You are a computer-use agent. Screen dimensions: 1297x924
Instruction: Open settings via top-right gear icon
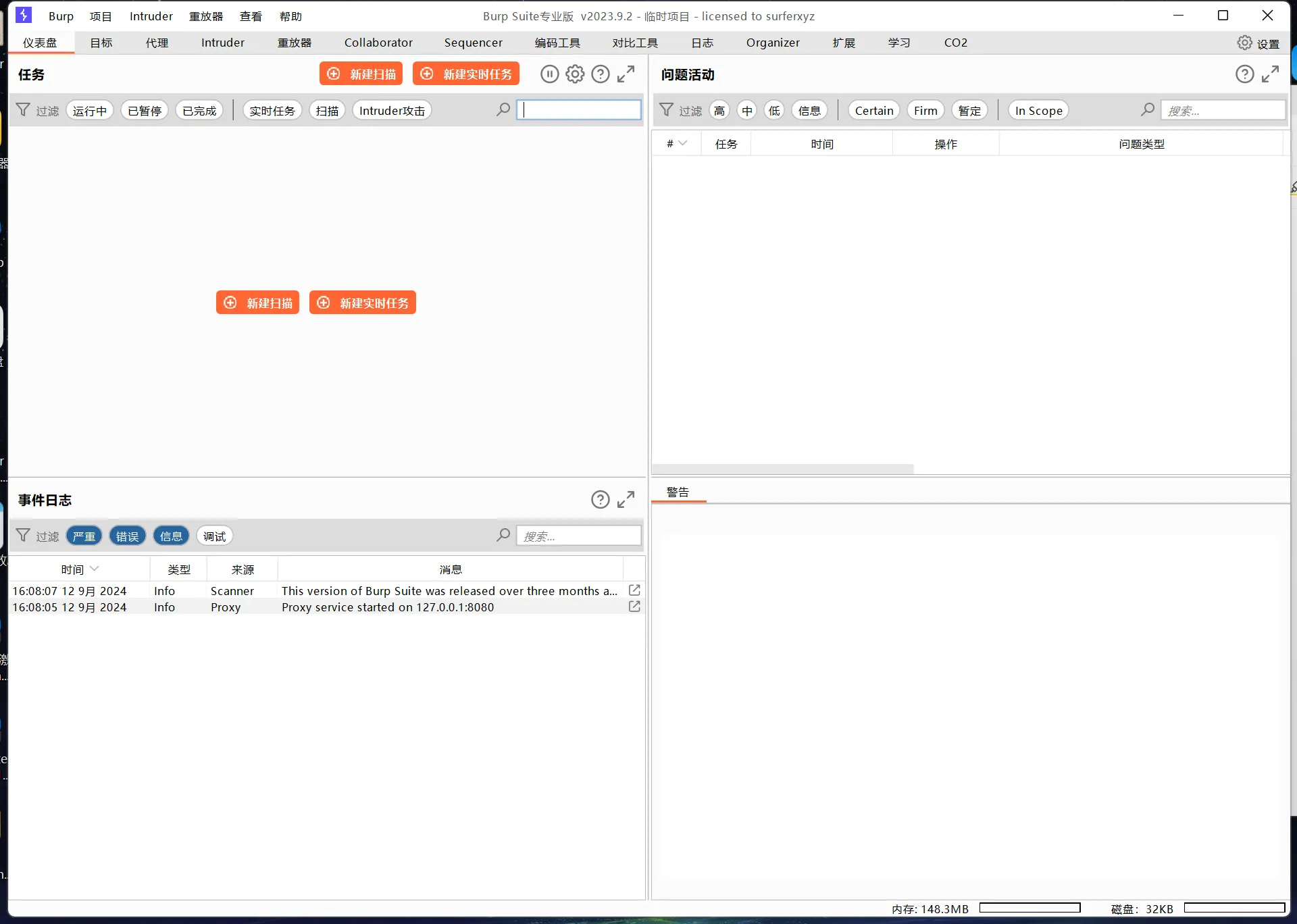click(x=1244, y=43)
